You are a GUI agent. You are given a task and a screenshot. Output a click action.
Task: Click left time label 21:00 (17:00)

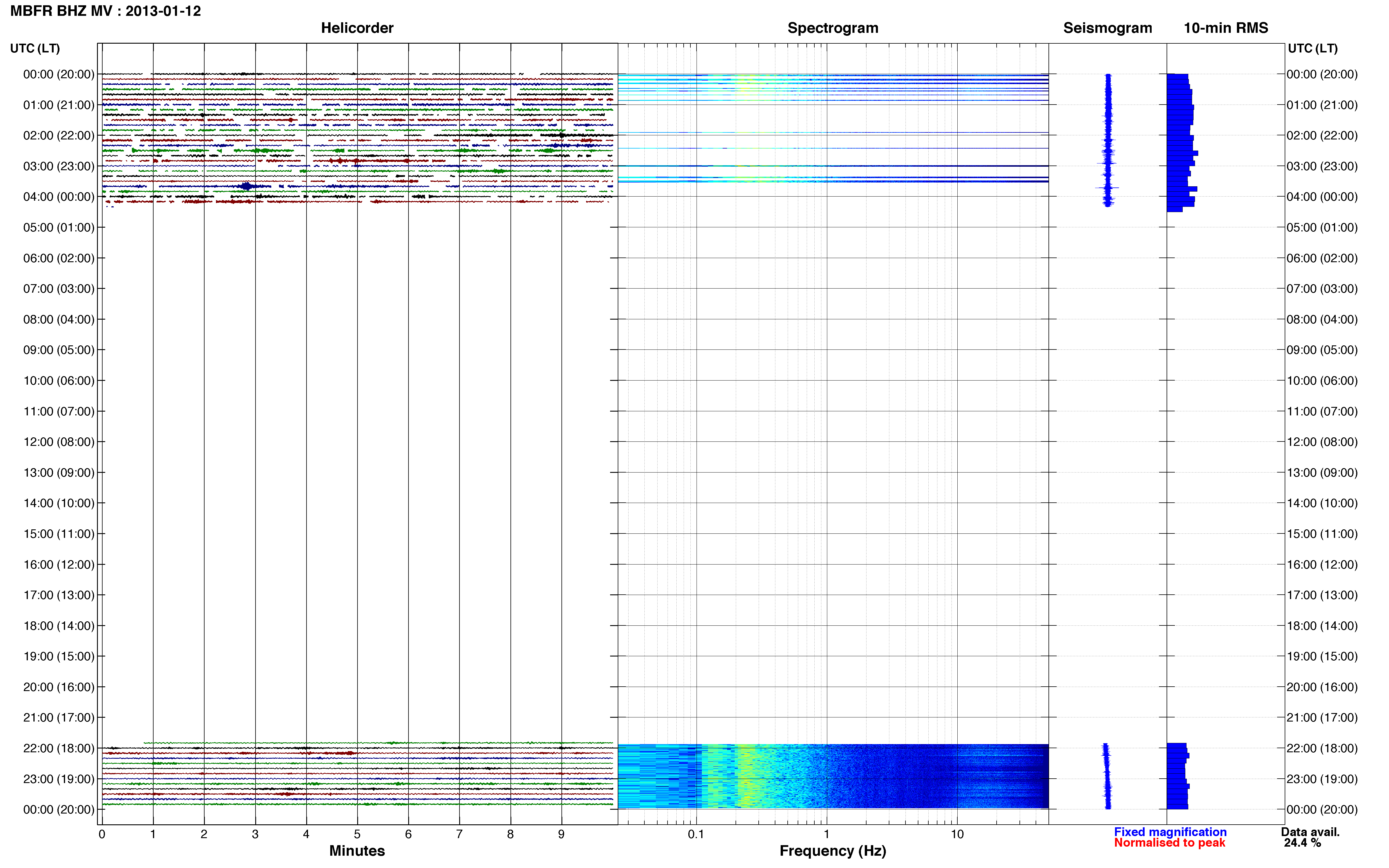pyautogui.click(x=59, y=718)
